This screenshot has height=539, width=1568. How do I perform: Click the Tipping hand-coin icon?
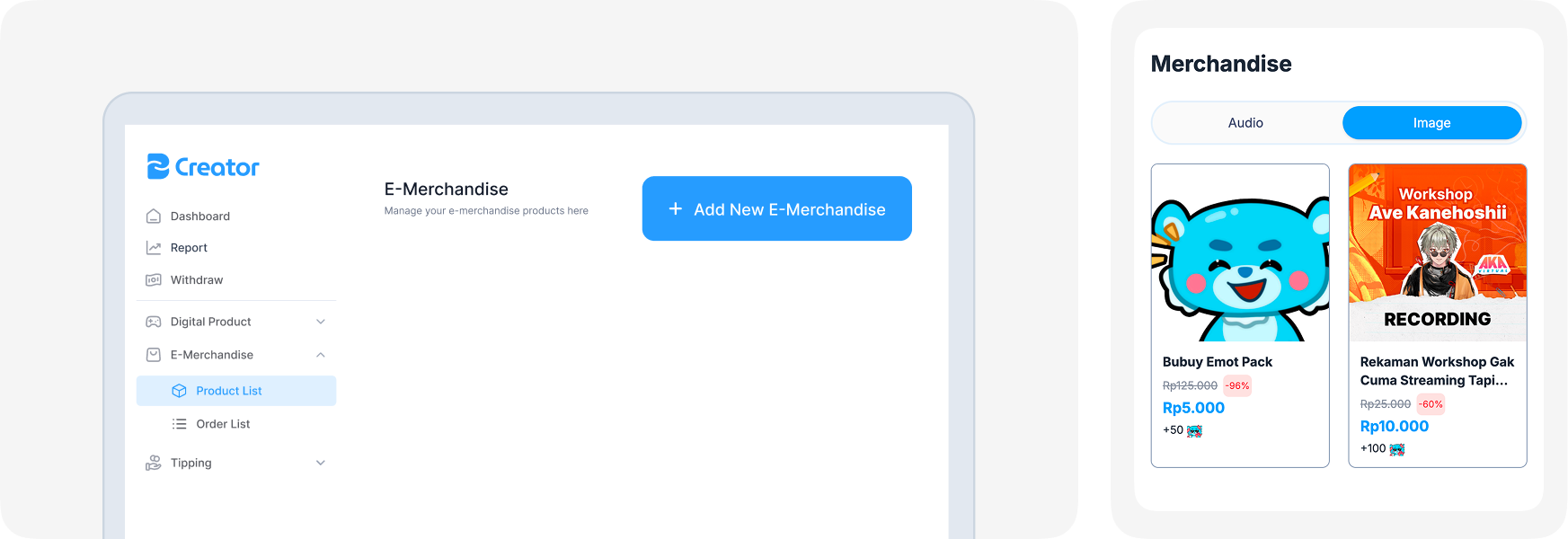point(154,463)
